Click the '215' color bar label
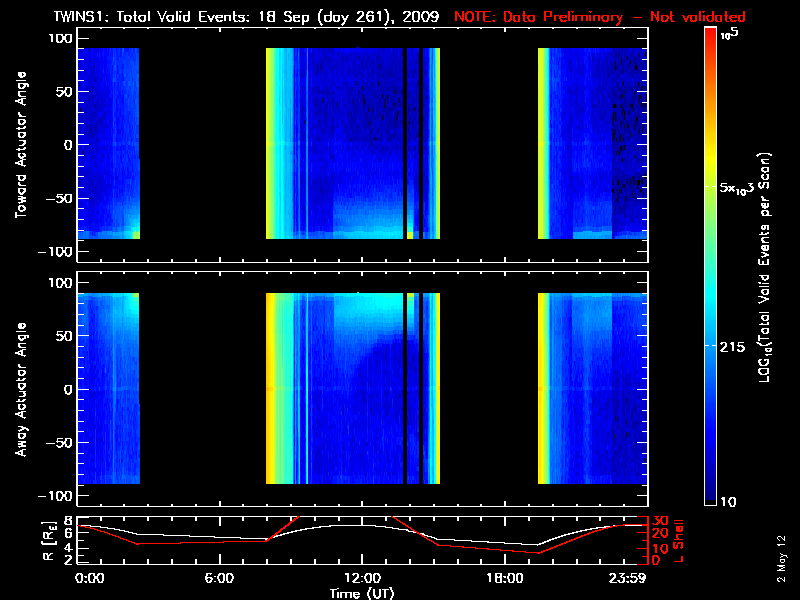 732,347
